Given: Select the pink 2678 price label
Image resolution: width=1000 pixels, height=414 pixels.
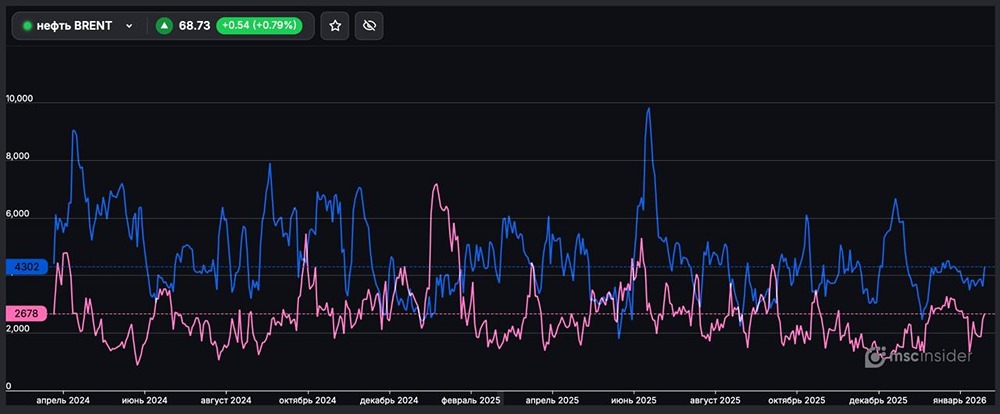Looking at the screenshot, I should coord(26,314).
